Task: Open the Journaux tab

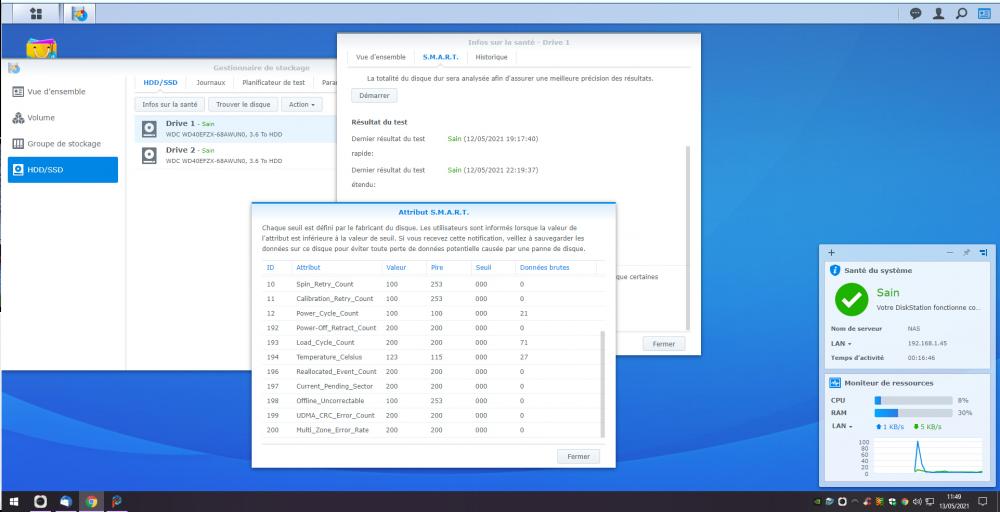Action: (210, 83)
